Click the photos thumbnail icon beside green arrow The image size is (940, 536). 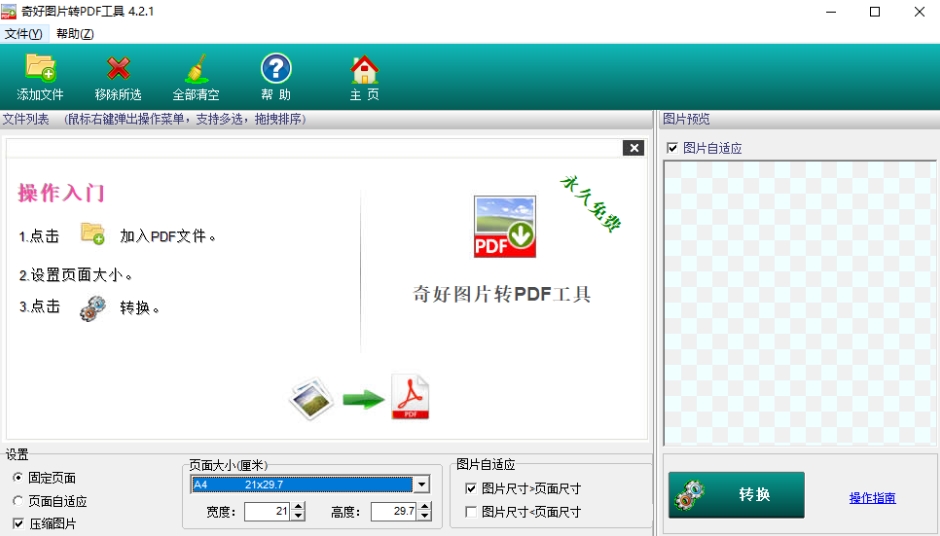pyautogui.click(x=311, y=398)
